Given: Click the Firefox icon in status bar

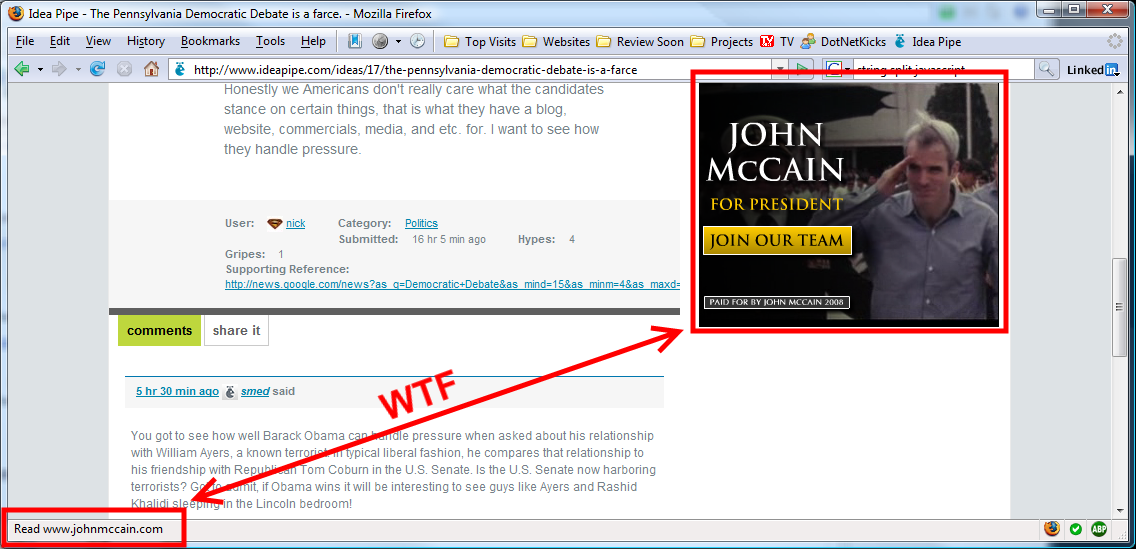Looking at the screenshot, I should [1052, 529].
